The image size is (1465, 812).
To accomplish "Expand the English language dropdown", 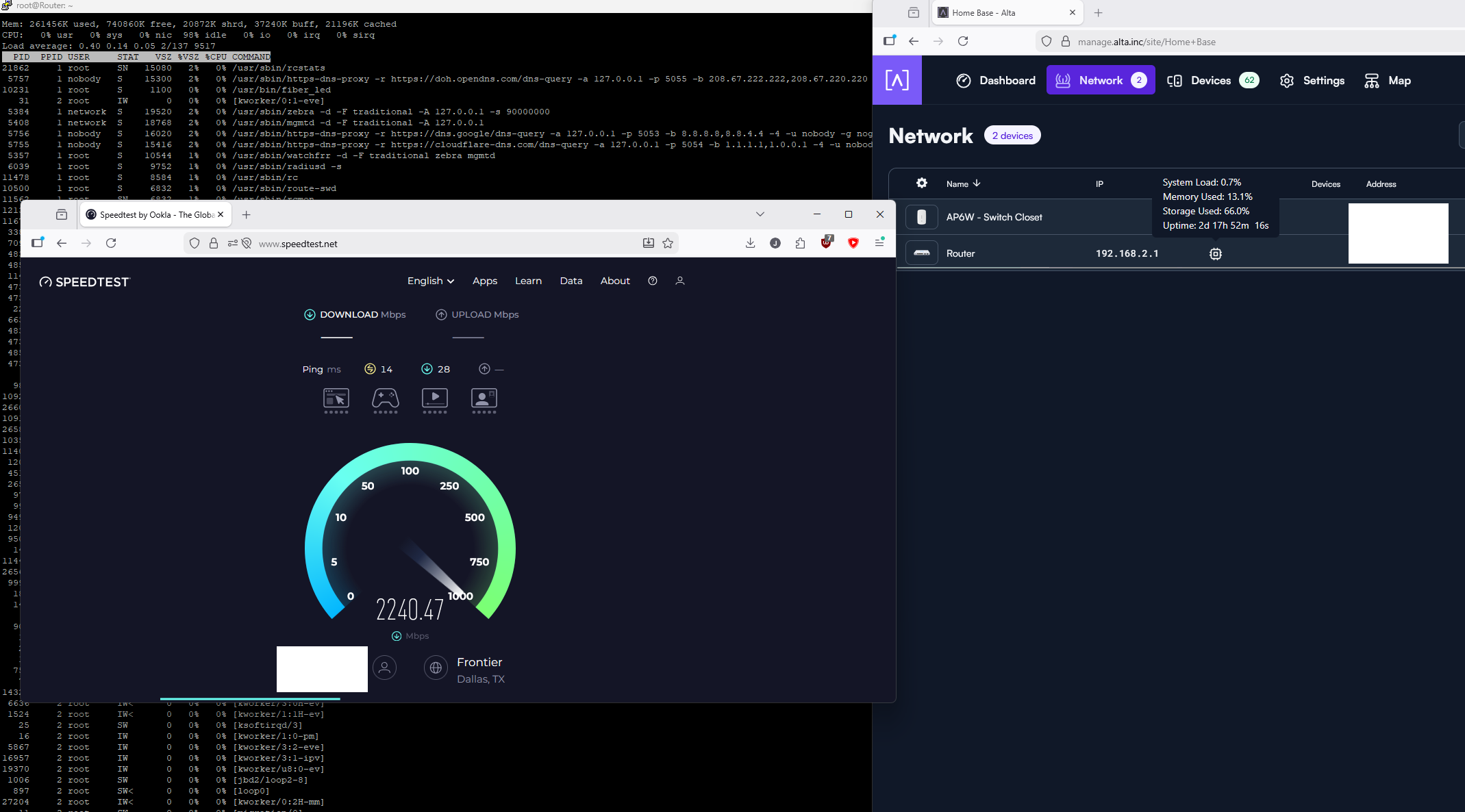I will pyautogui.click(x=430, y=281).
